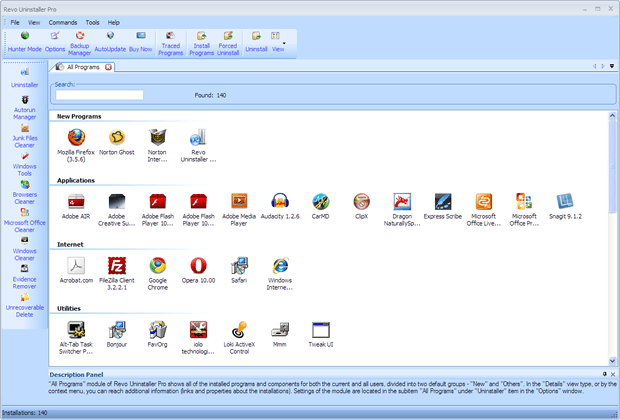Expand the View dropdown arrow in the toolbar
The height and width of the screenshot is (420, 620).
click(x=285, y=44)
